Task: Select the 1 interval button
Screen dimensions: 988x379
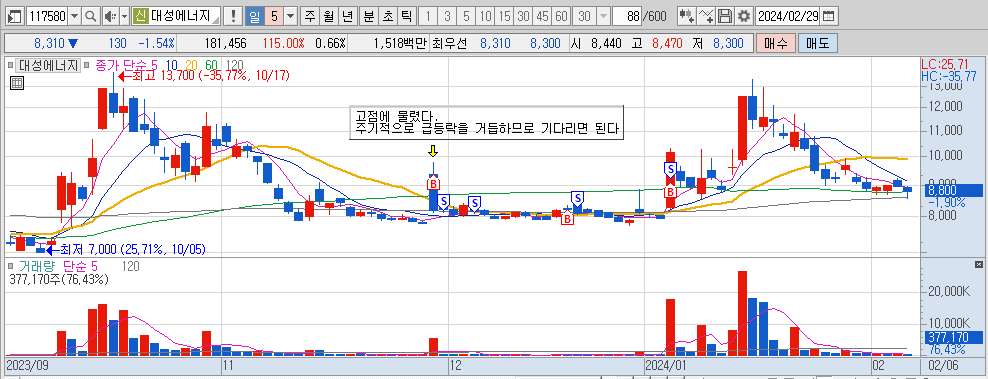Action: pos(428,16)
